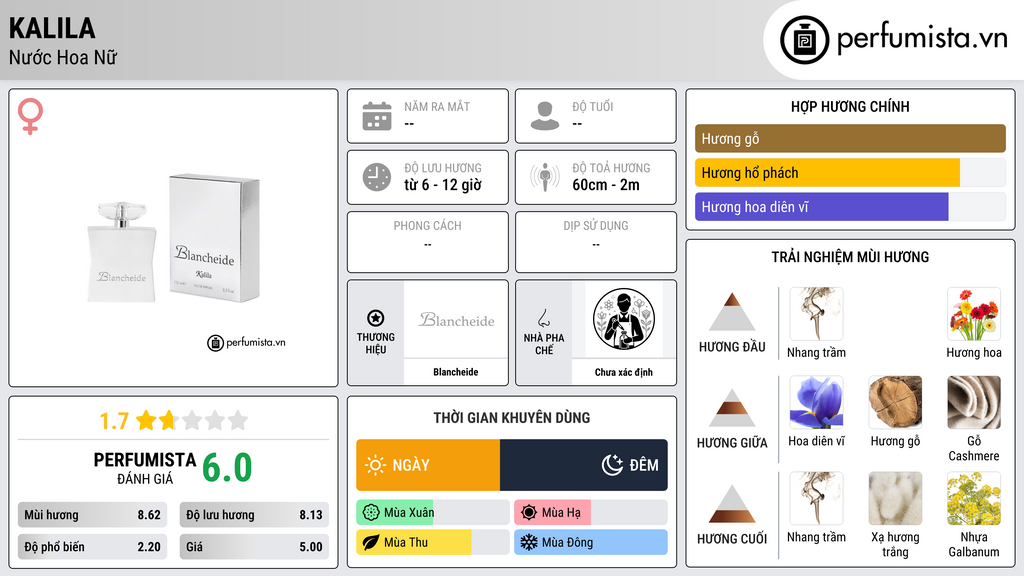Click the sun icon in Ngày bar
The width and height of the screenshot is (1024, 576).
[375, 465]
